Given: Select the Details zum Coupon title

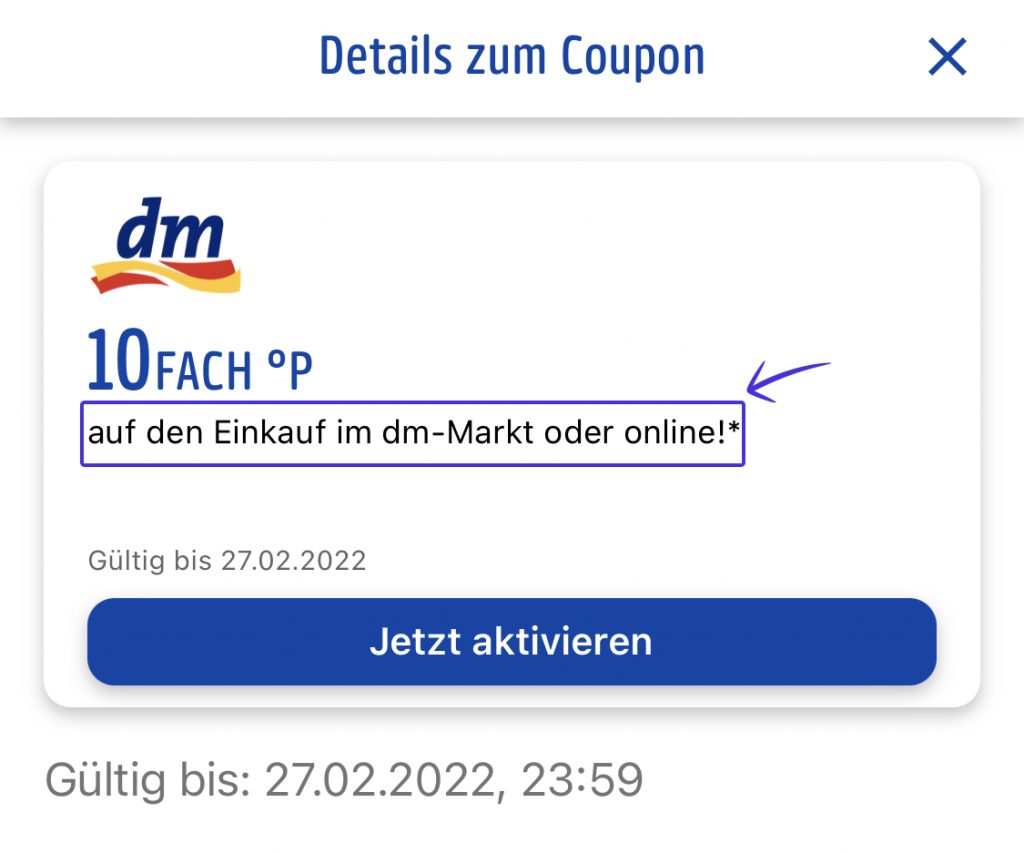Looking at the screenshot, I should [x=512, y=56].
